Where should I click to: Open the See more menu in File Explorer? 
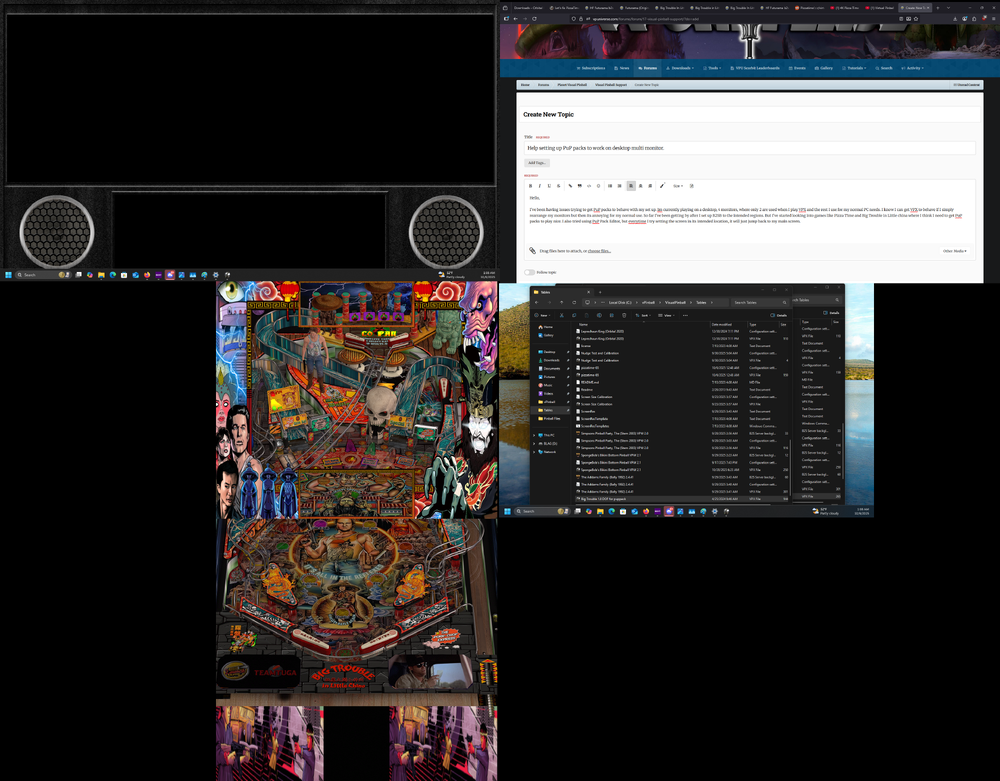[x=686, y=315]
